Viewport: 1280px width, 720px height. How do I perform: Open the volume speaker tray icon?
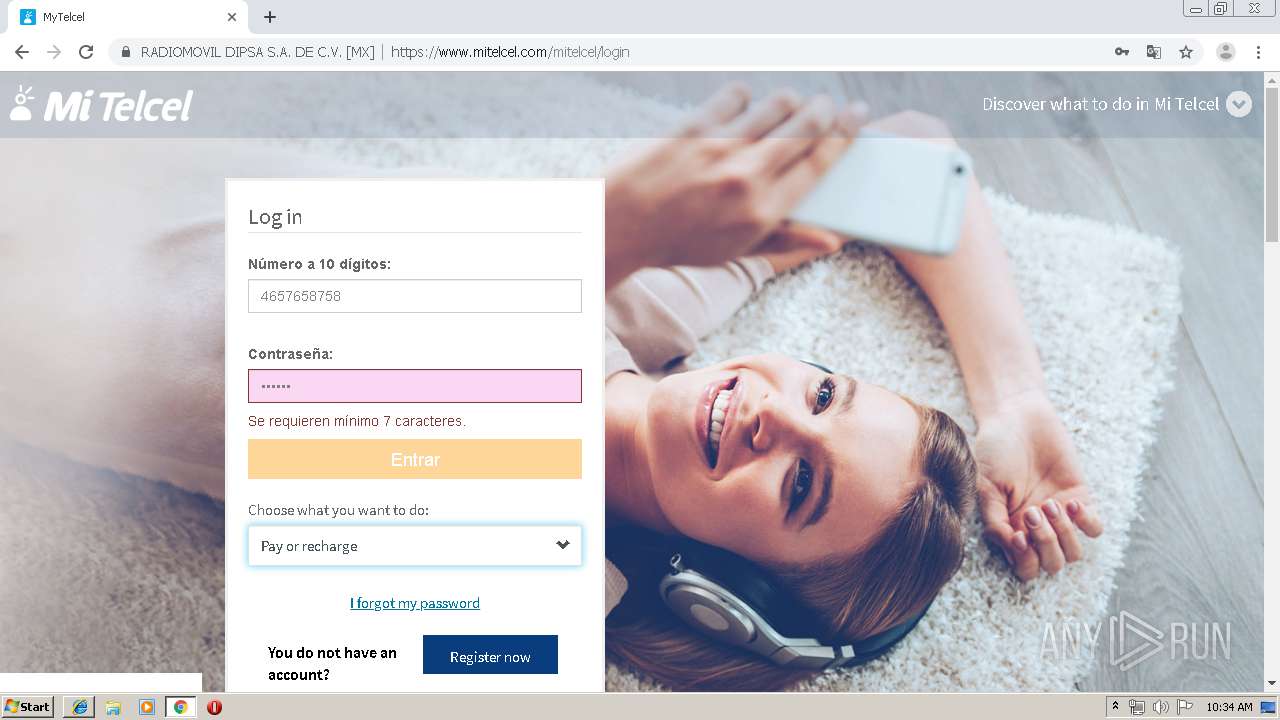point(1160,707)
